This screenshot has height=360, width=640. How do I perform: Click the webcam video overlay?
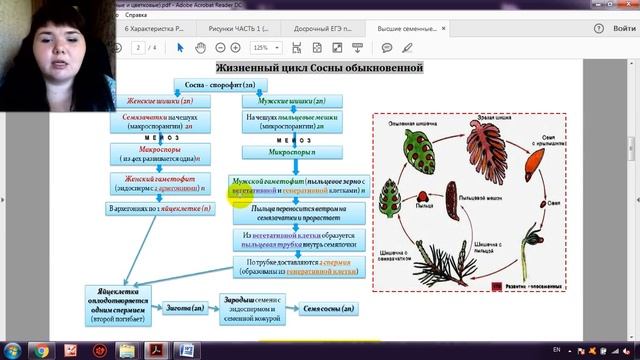click(58, 56)
